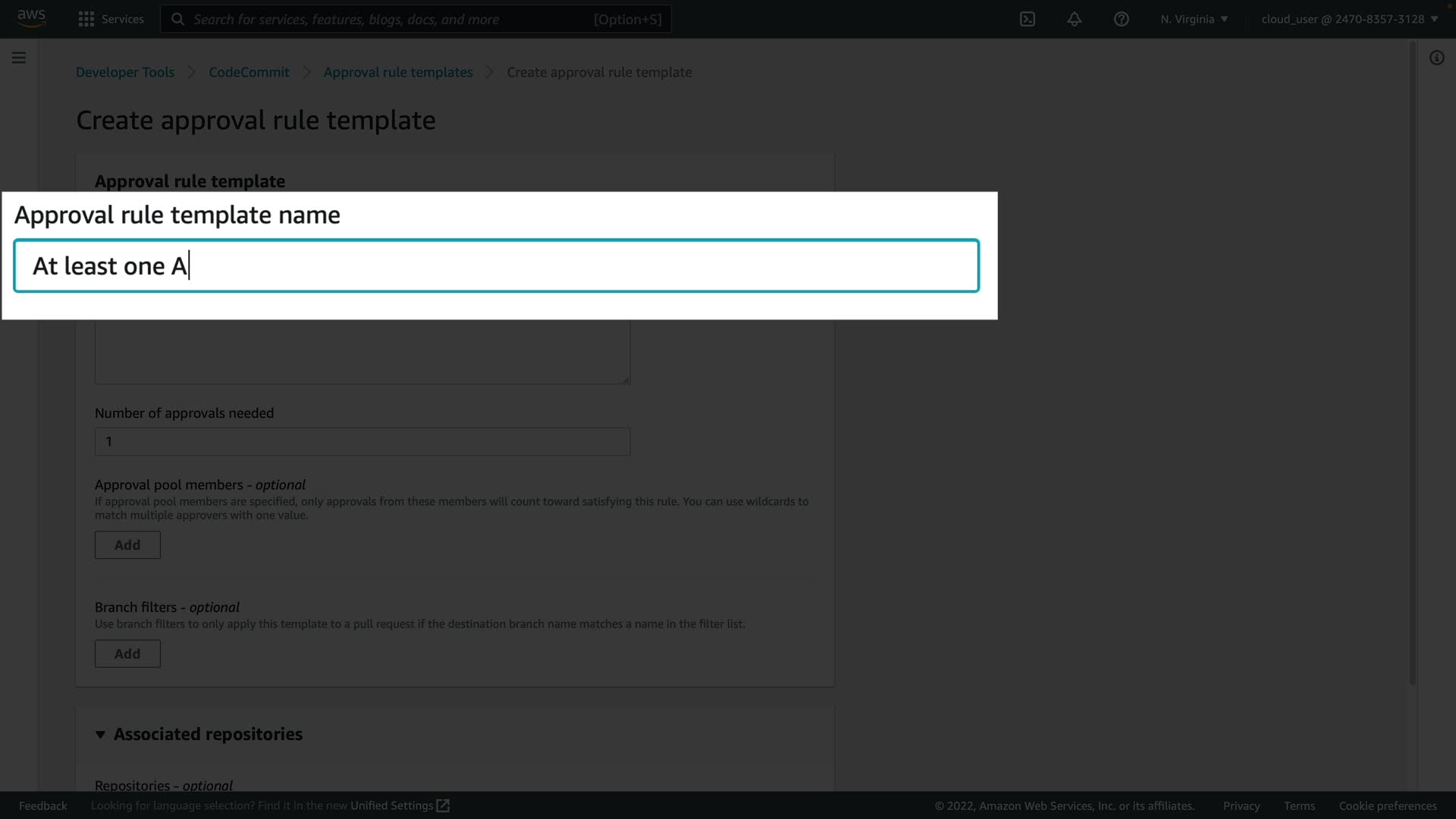Focus the Approval rule template name field

click(496, 265)
